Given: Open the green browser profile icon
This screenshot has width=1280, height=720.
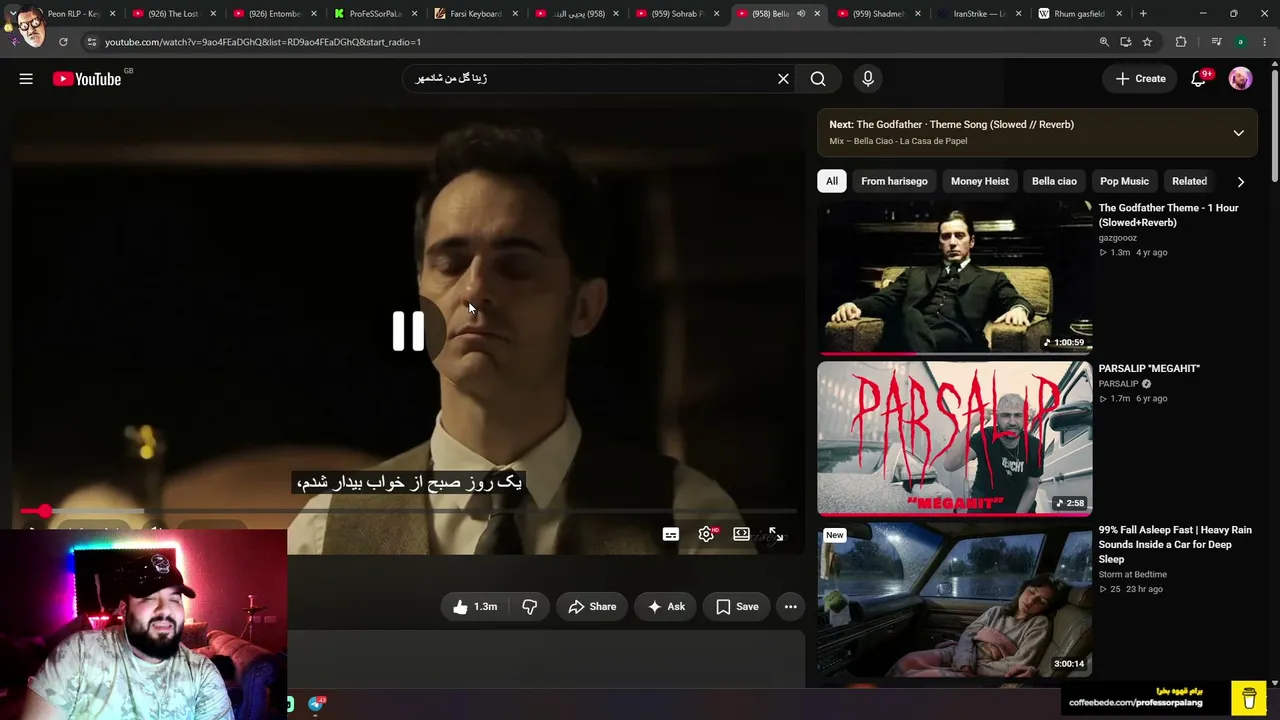Looking at the screenshot, I should pyautogui.click(x=1240, y=42).
